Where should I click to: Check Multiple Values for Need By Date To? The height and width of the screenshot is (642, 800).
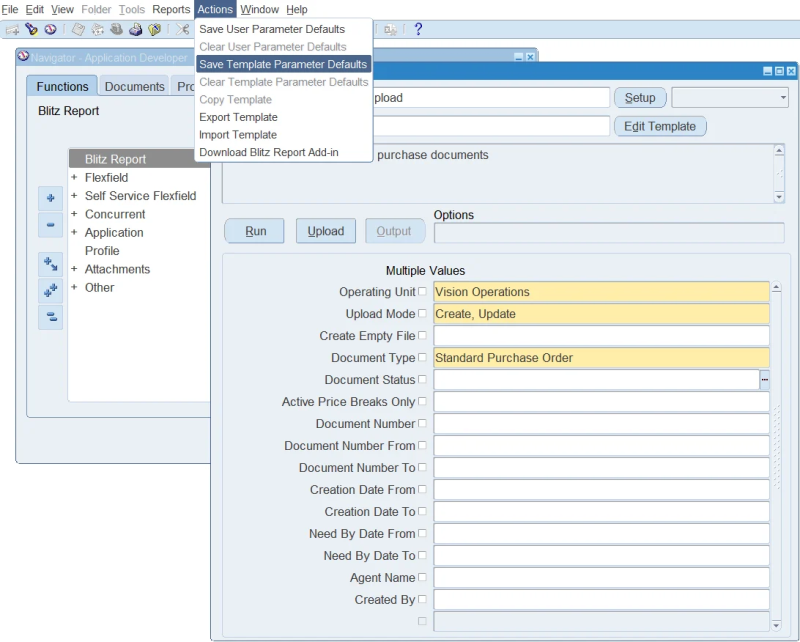pos(422,555)
